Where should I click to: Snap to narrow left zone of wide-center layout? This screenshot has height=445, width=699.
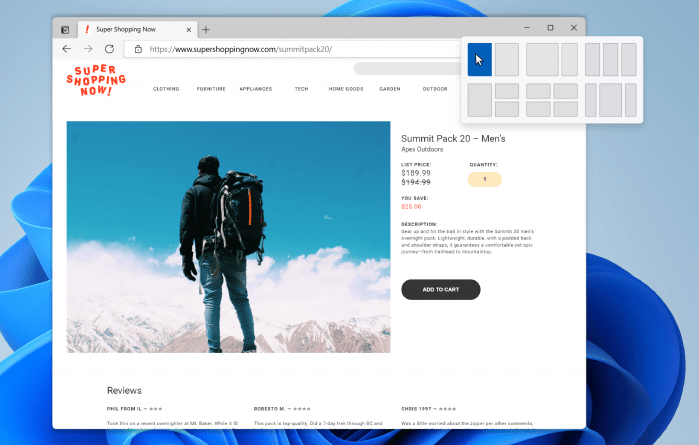pyautogui.click(x=591, y=100)
